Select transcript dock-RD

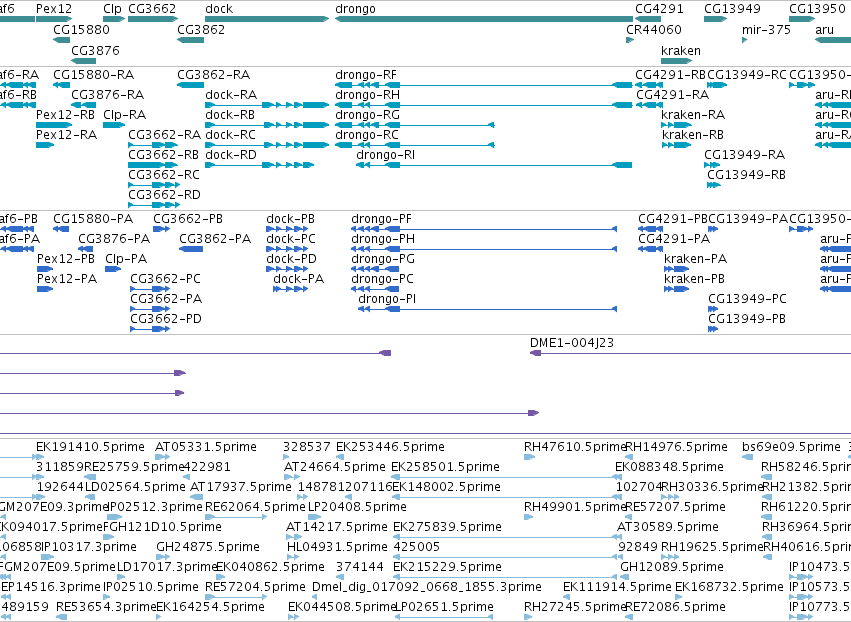[x=259, y=165]
